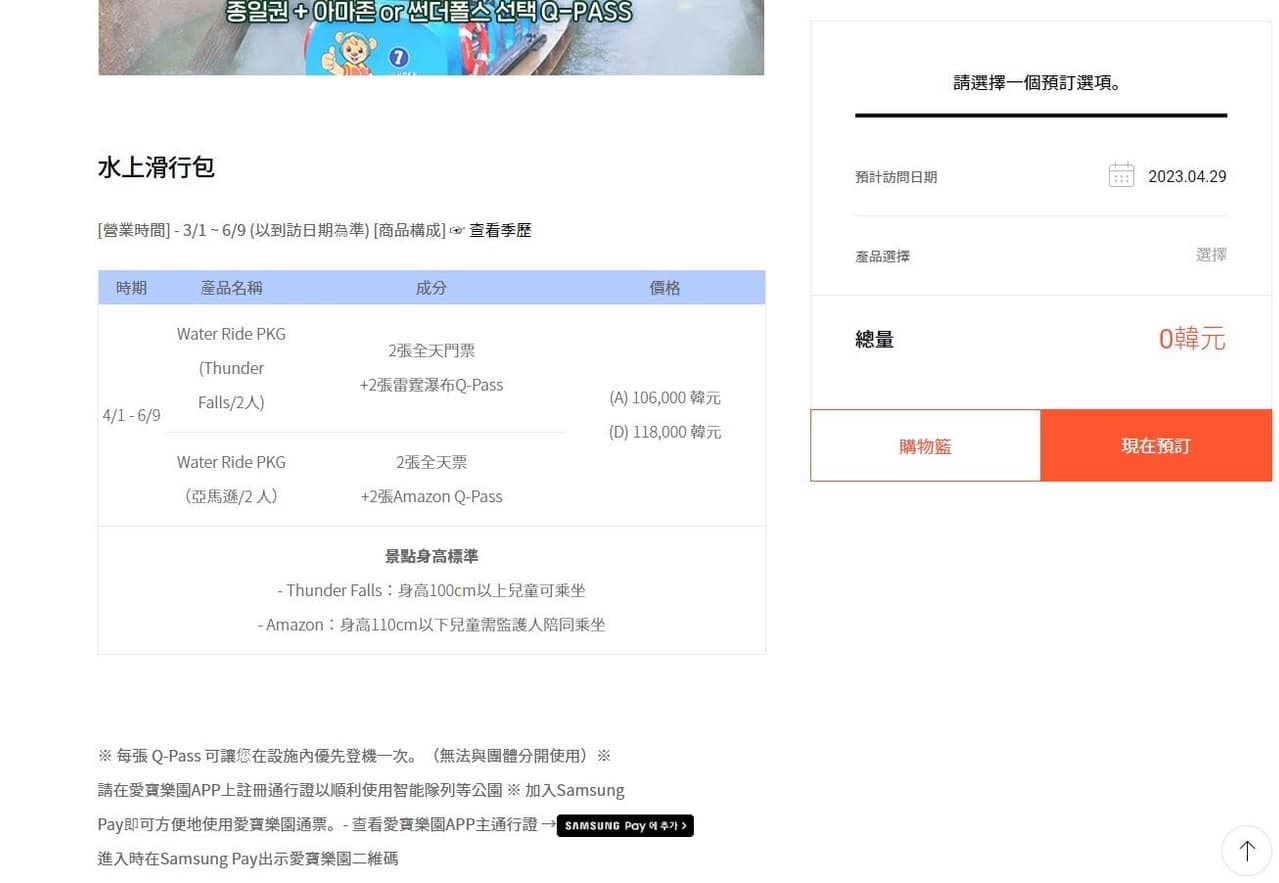Image resolution: width=1279 pixels, height=883 pixels.
Task: Click the 2張全天門票 text
Action: point(431,351)
